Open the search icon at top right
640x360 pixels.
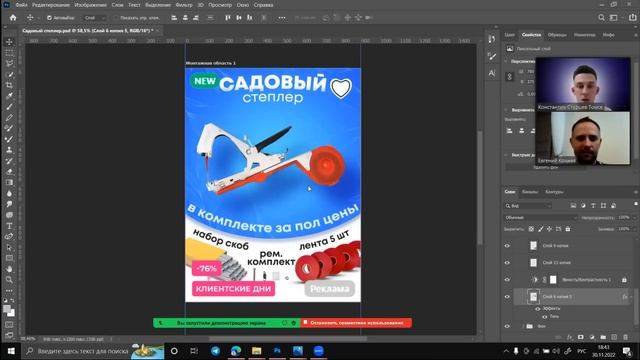(602, 18)
